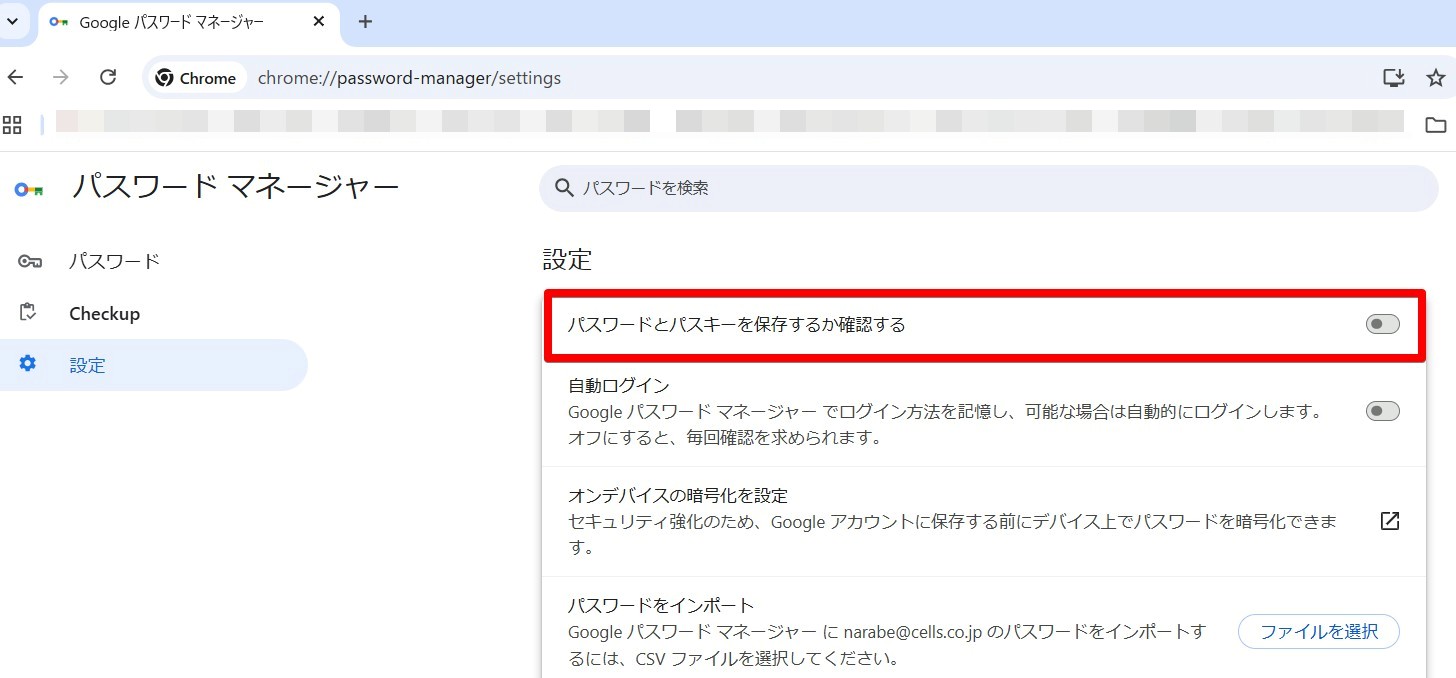
Task: Reload the page with the refresh icon
Action: tap(108, 78)
